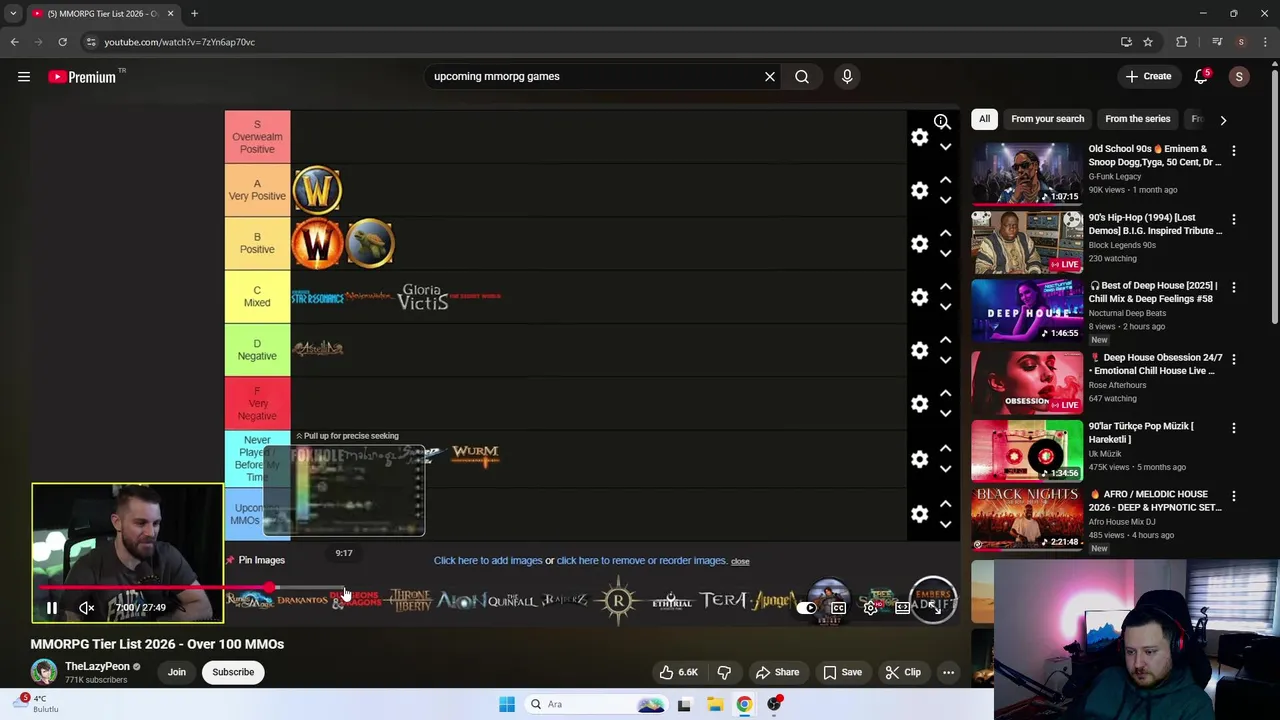Close the MMORPG Tier List tab
The width and height of the screenshot is (1280, 720).
coord(170,13)
